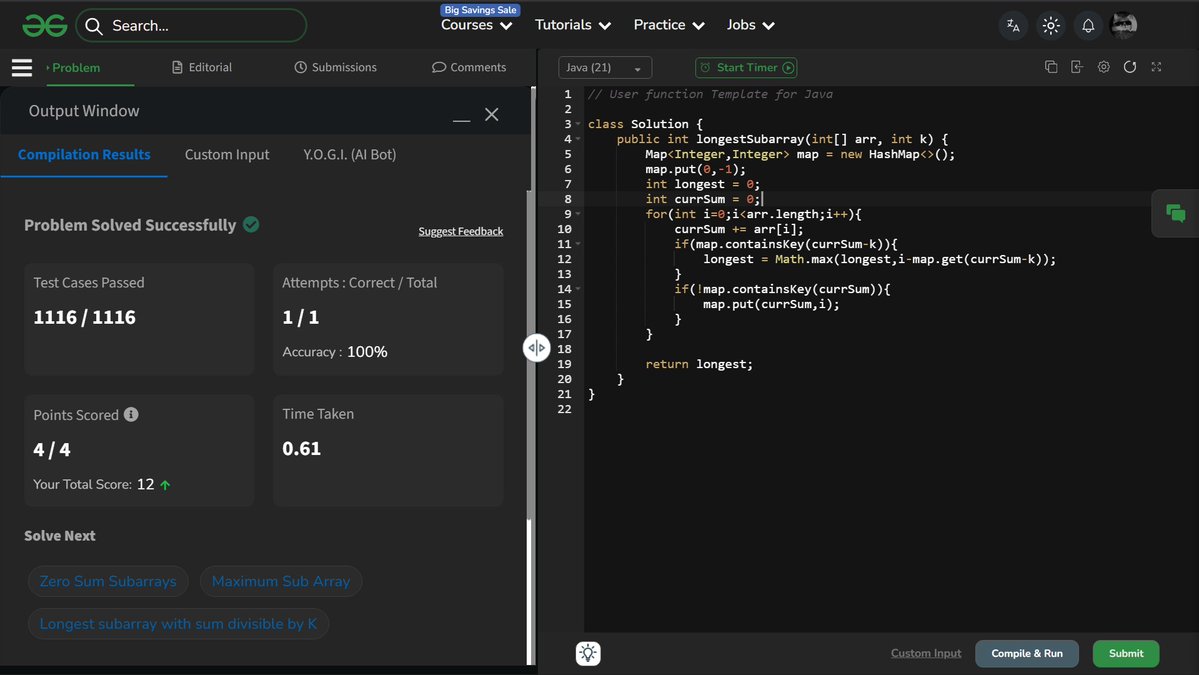
Task: Click the Time Taken 0.61 value
Action: pos(301,449)
